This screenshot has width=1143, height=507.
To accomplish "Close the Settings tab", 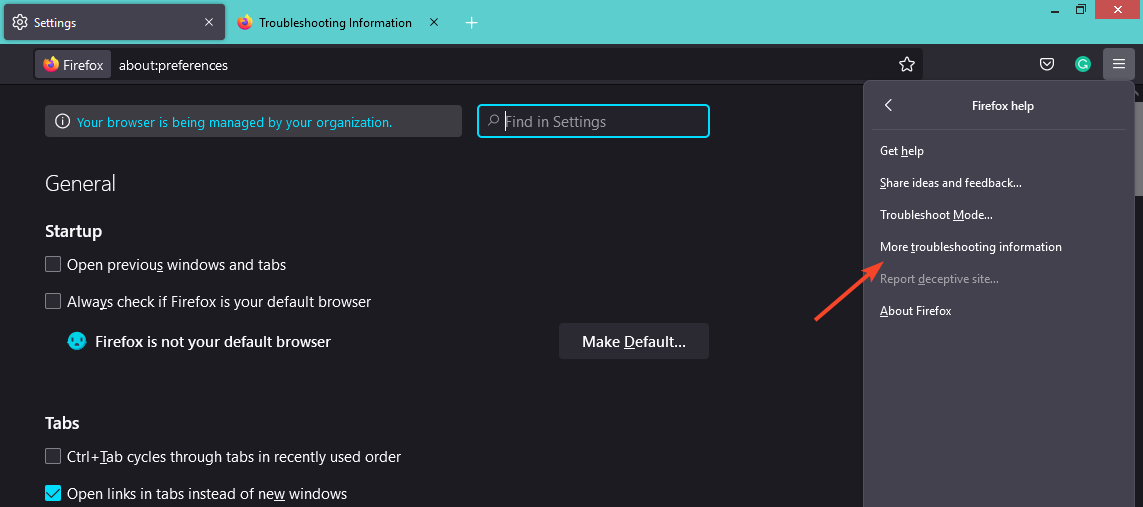I will [209, 23].
